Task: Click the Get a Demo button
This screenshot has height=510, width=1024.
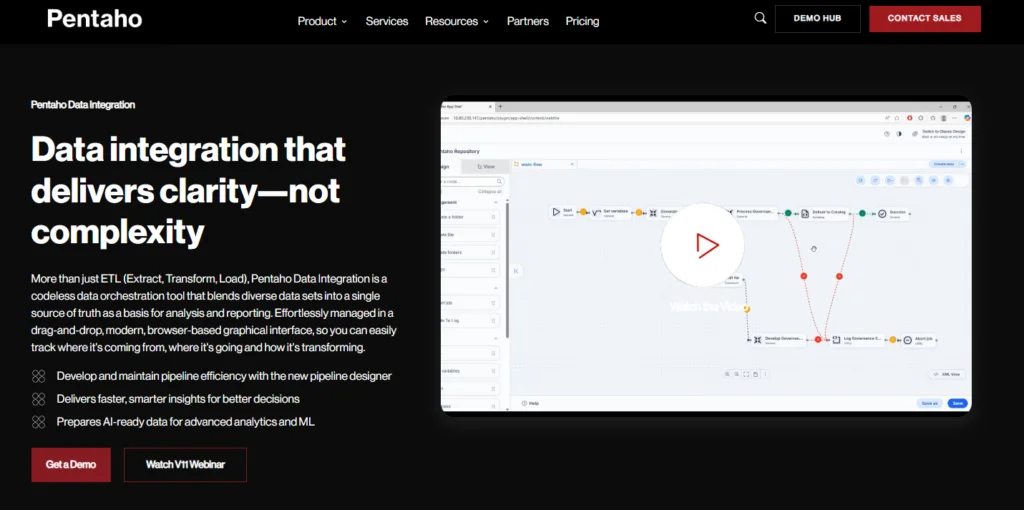Action: point(71,464)
